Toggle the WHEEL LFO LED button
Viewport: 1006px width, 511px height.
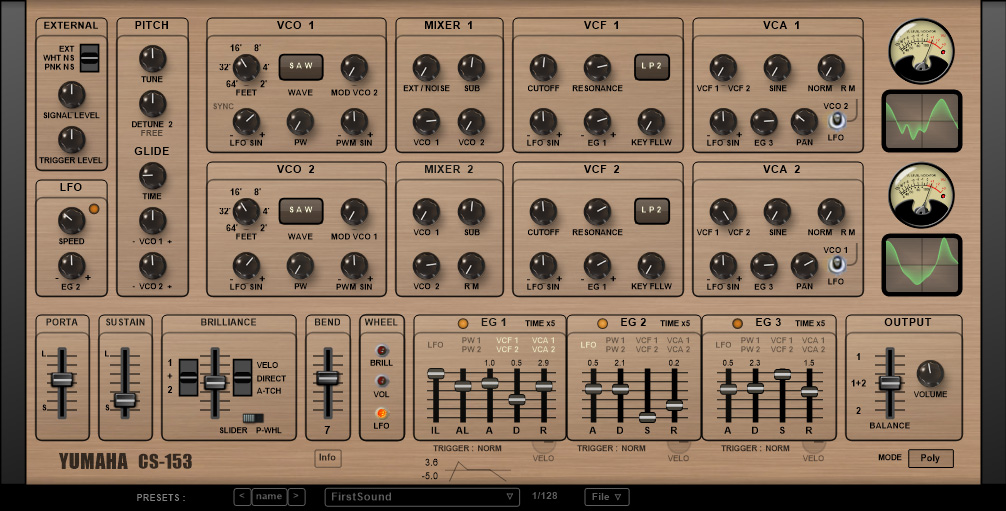(381, 413)
